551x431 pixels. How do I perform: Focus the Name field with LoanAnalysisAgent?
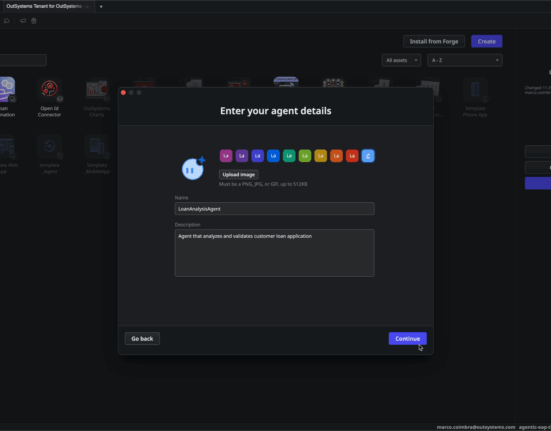pos(274,209)
